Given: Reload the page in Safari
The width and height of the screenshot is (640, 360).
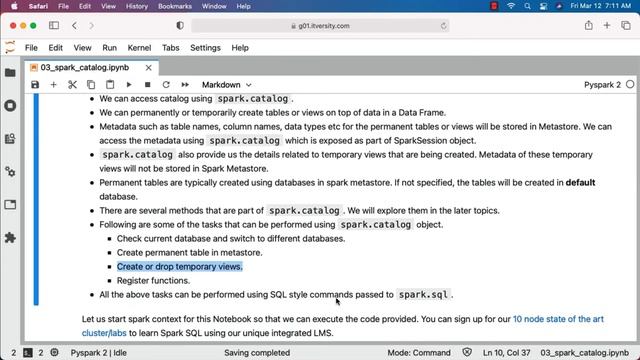Looking at the screenshot, I should (x=444, y=26).
